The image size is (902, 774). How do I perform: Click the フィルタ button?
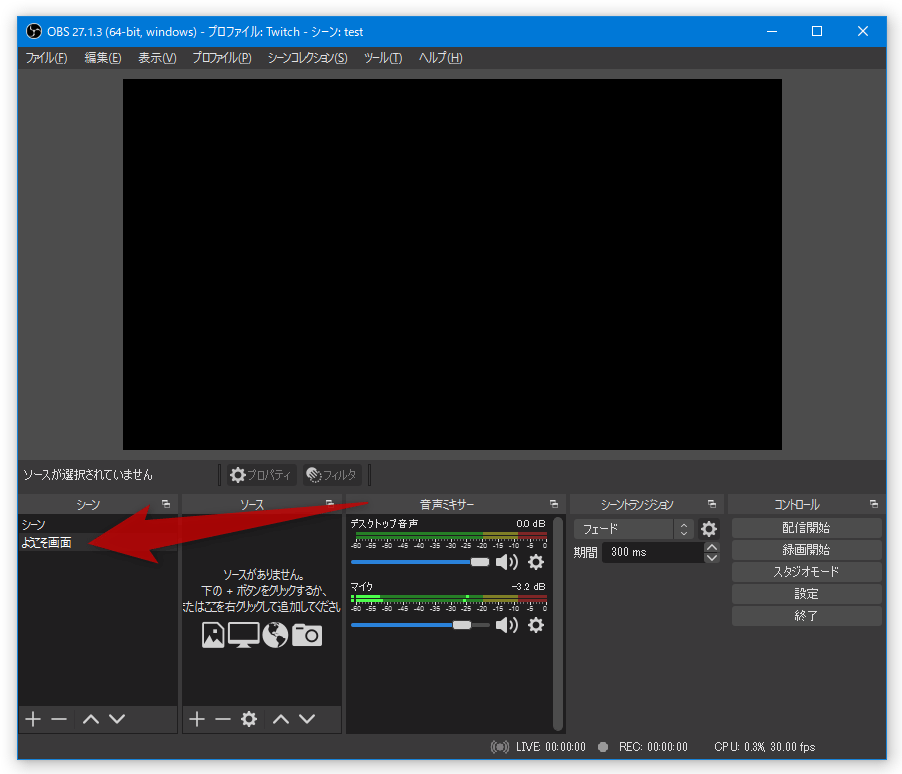tap(332, 475)
